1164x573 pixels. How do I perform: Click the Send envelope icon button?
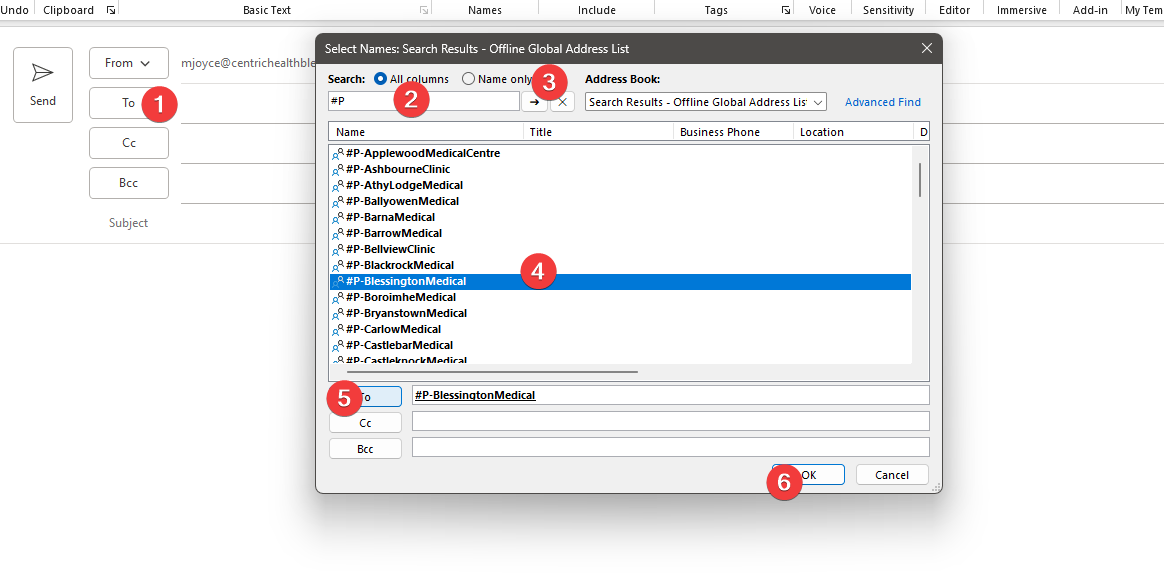pyautogui.click(x=43, y=84)
